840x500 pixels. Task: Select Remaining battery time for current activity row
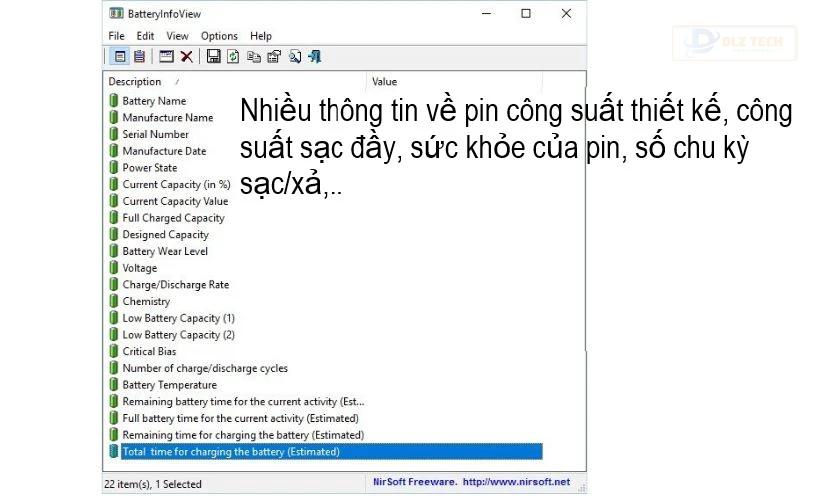[x=243, y=401]
